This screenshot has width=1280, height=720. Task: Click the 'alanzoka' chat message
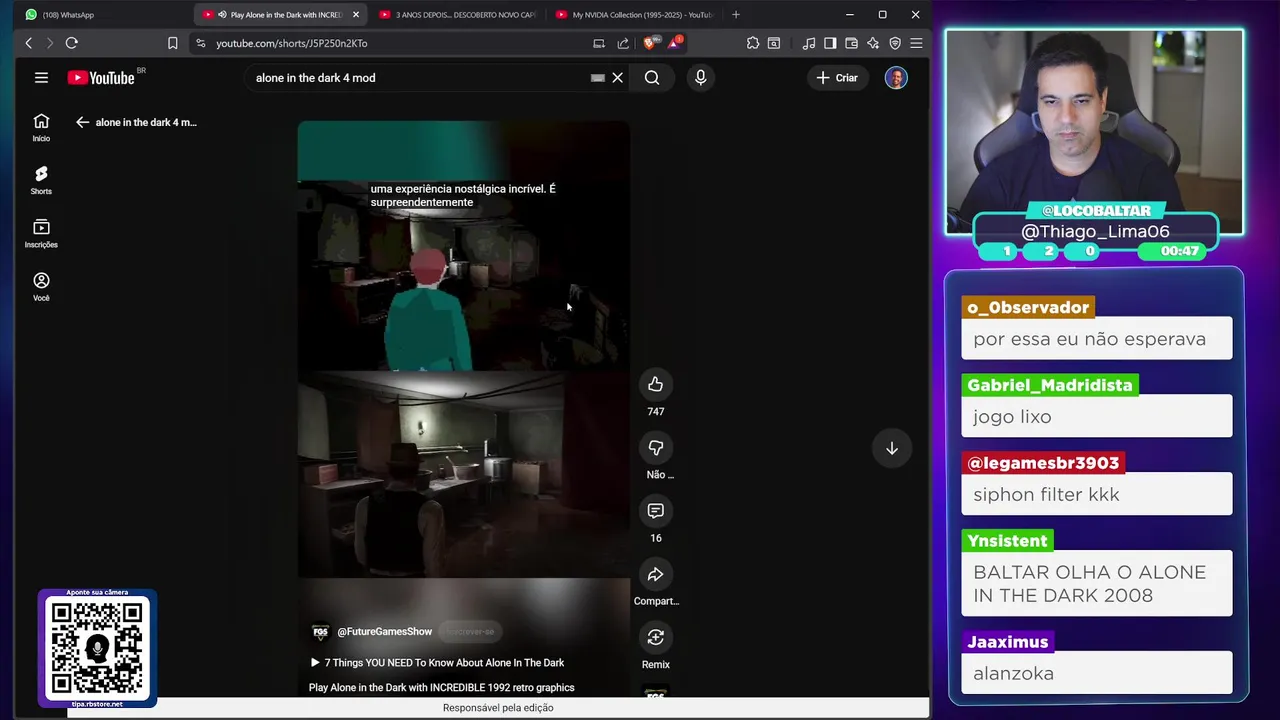pyautogui.click(x=1097, y=673)
